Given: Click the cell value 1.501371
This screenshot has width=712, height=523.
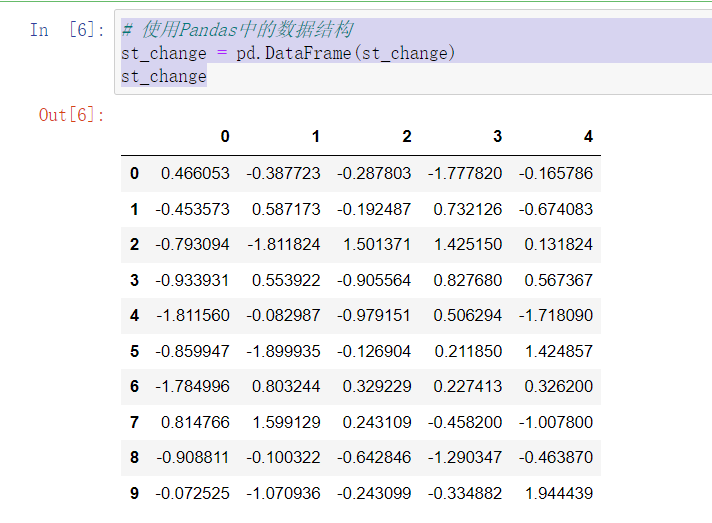Looking at the screenshot, I should pos(377,245).
